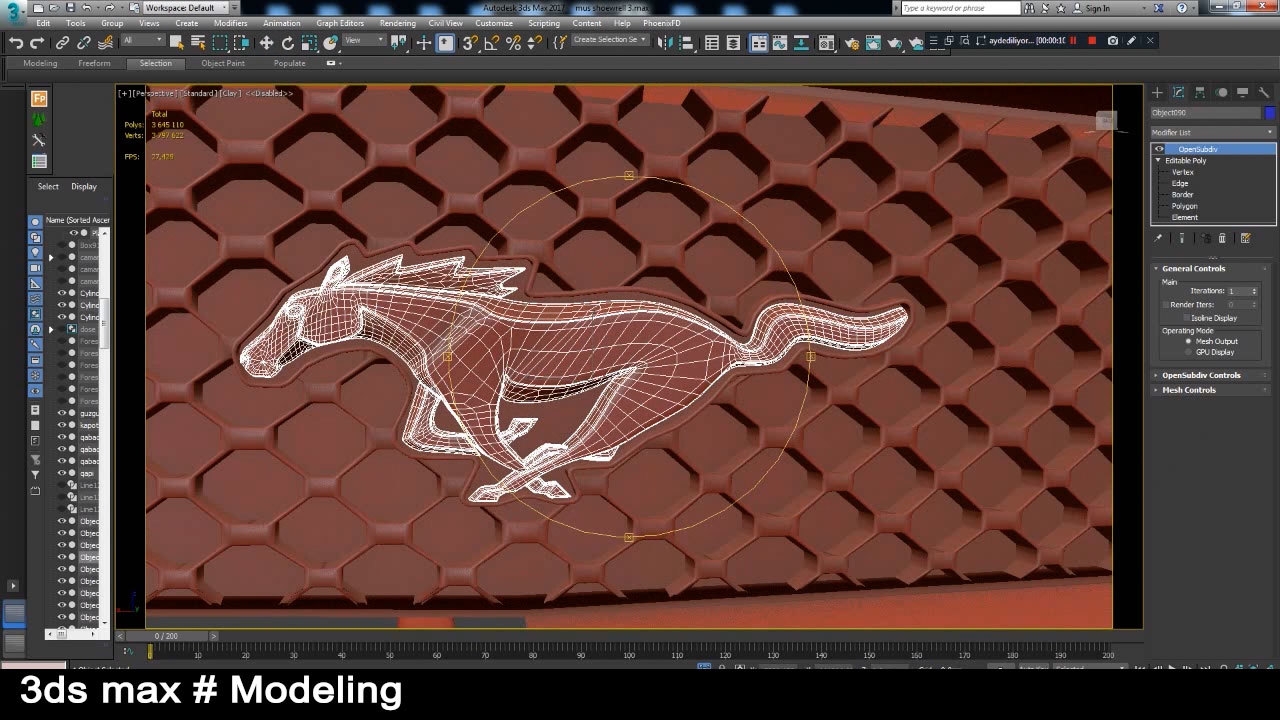The width and height of the screenshot is (1280, 720).
Task: Expand the Mesh Controls rollout
Action: [1156, 390]
